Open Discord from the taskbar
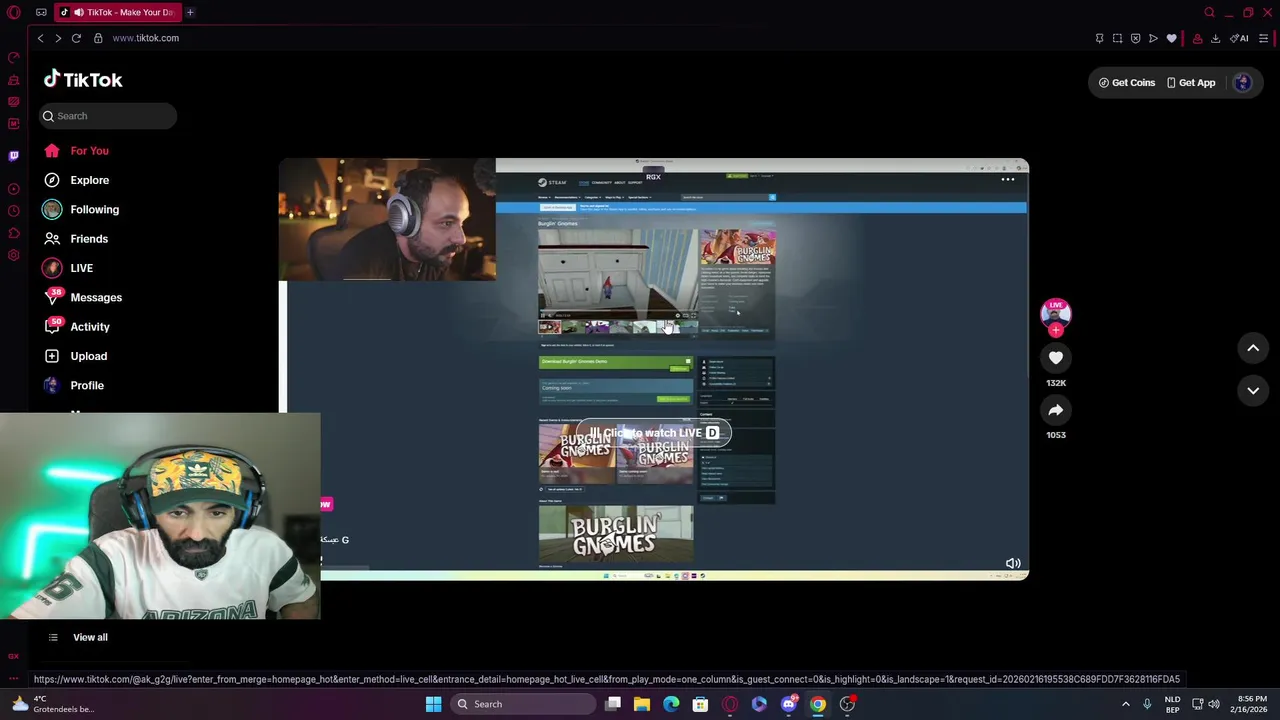This screenshot has height=720, width=1280. click(789, 704)
